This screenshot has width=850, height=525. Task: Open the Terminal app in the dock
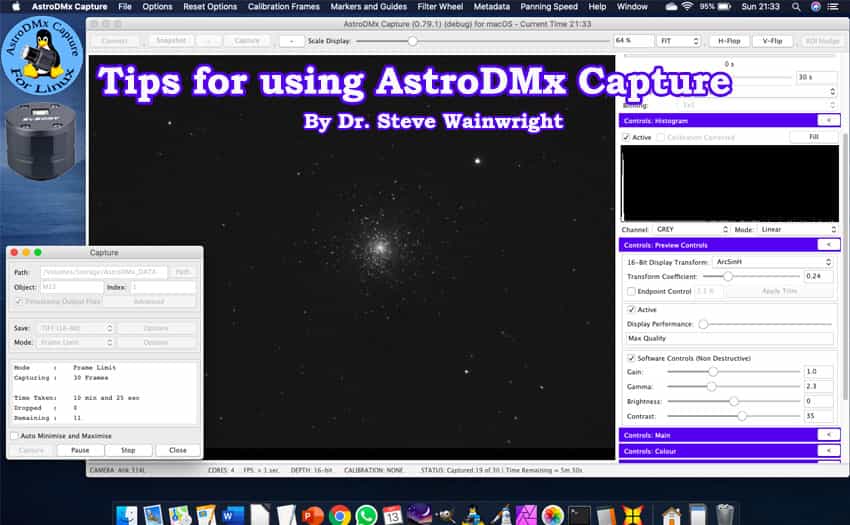579,515
